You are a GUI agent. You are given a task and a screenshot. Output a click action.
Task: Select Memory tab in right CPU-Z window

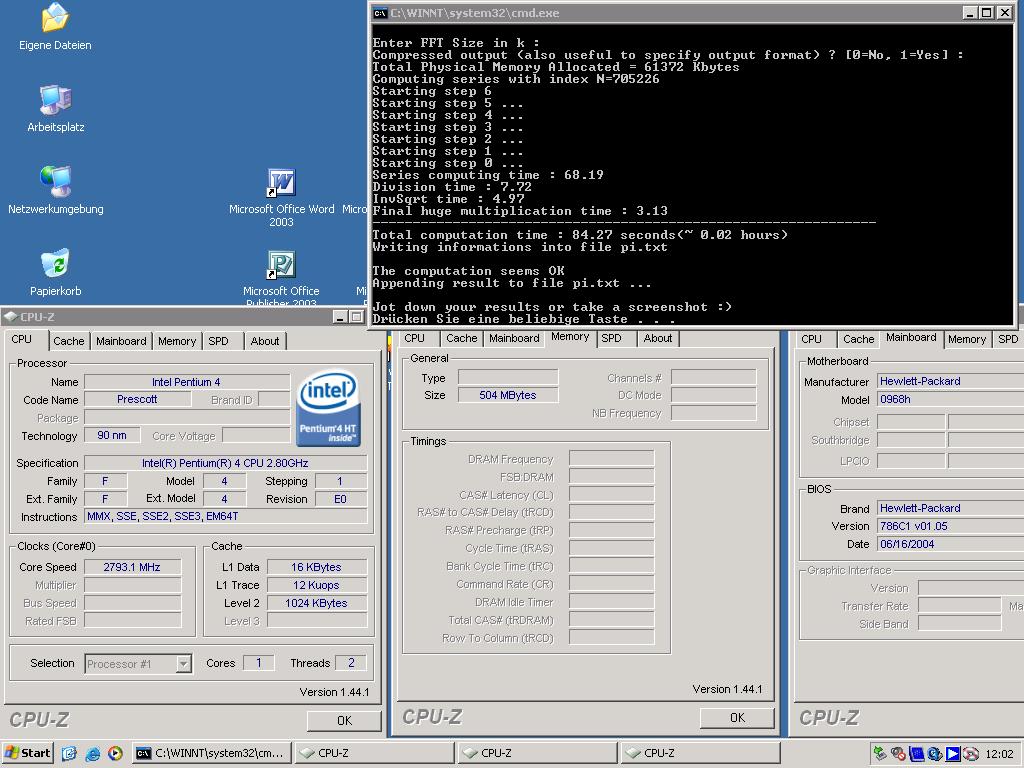[967, 339]
